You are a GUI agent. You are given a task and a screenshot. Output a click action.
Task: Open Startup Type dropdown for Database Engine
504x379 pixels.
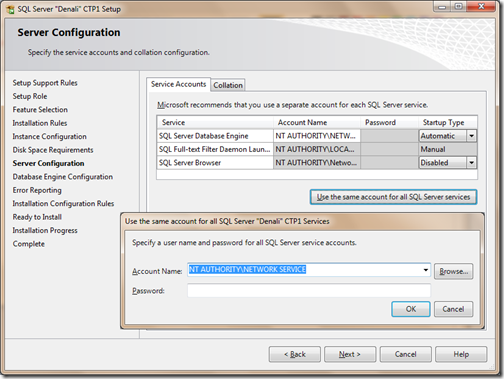pos(471,136)
